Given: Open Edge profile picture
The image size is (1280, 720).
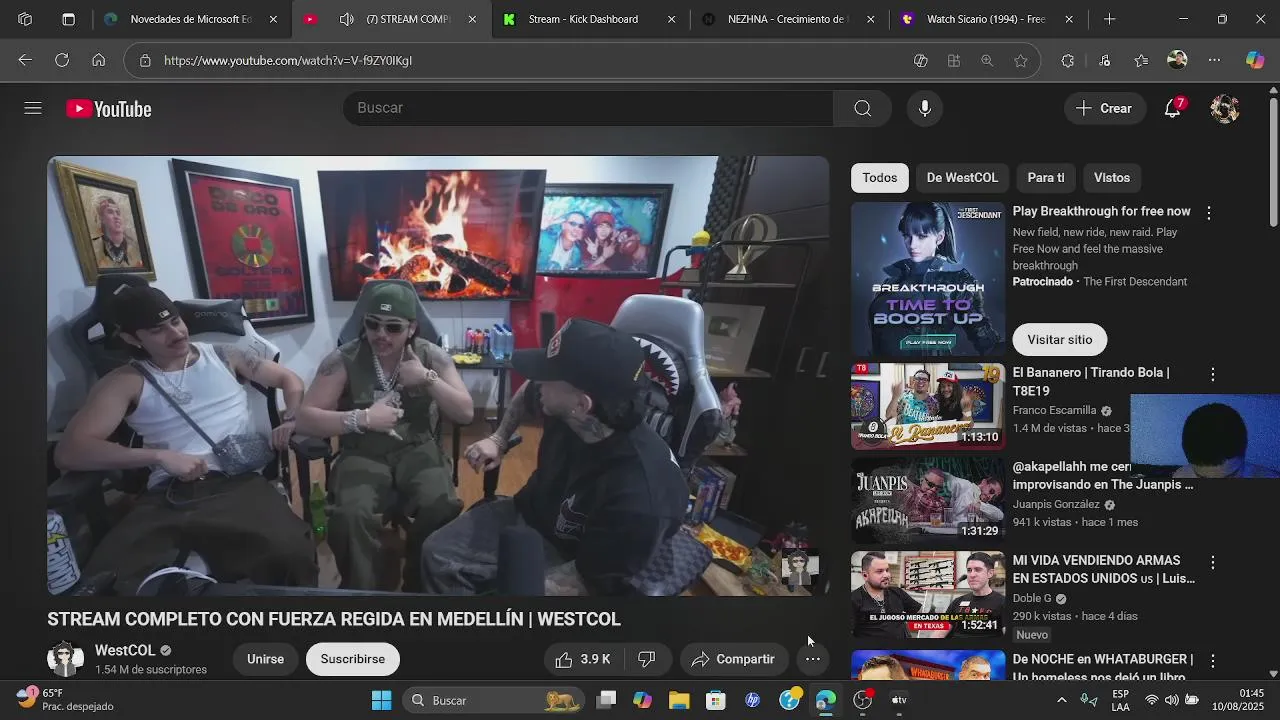Looking at the screenshot, I should [1178, 60].
